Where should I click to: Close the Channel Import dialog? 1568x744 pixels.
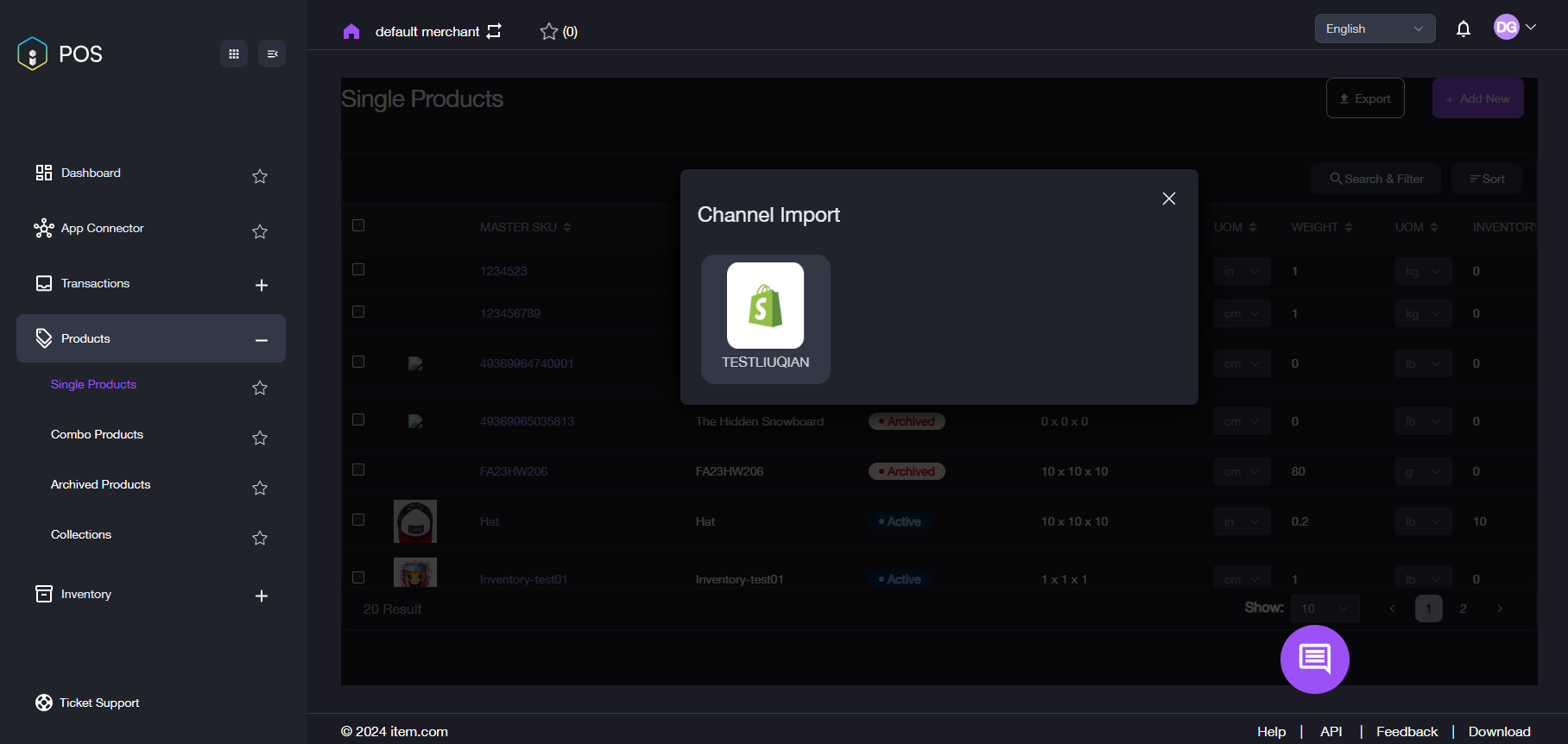[x=1169, y=199]
